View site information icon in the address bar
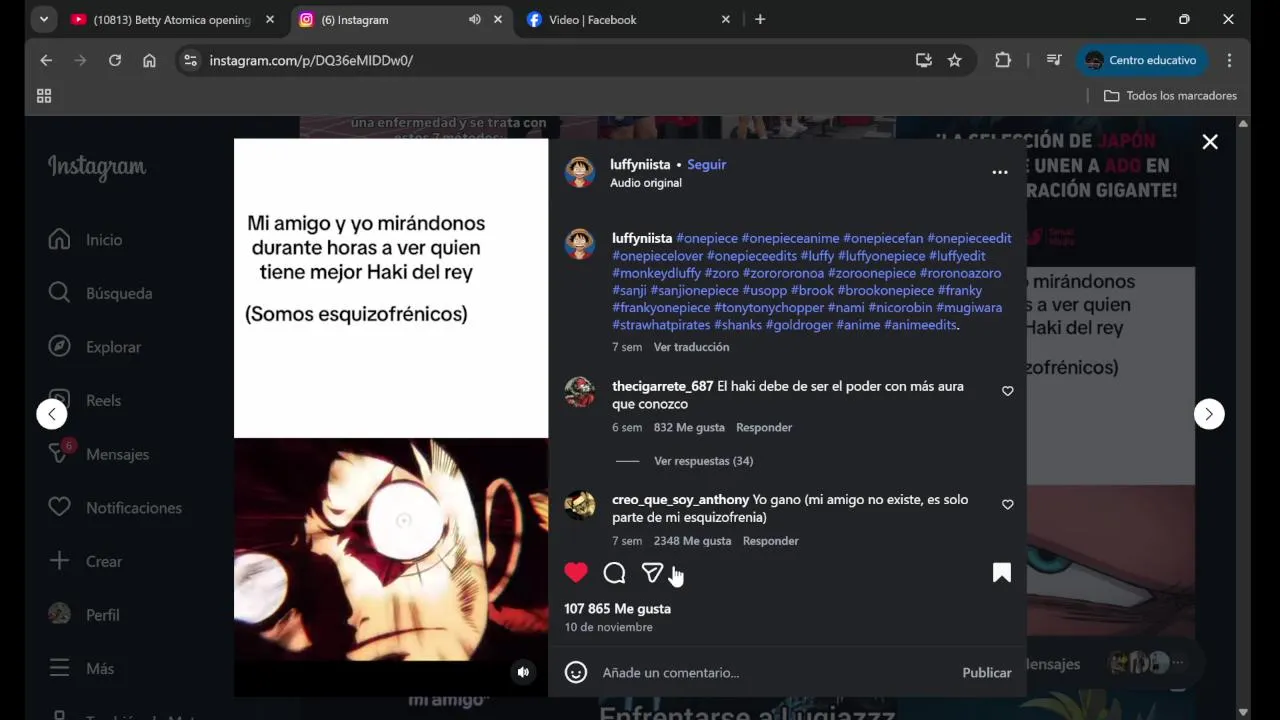 (190, 60)
